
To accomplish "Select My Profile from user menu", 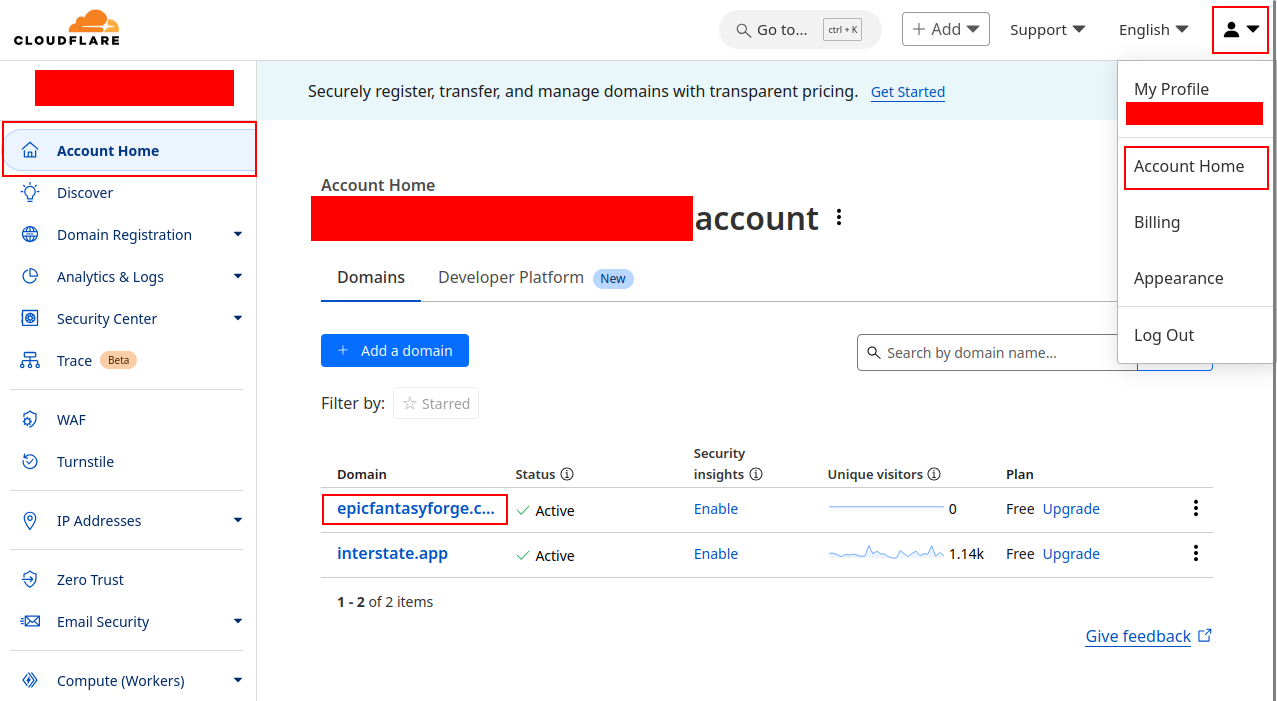I will [1171, 89].
